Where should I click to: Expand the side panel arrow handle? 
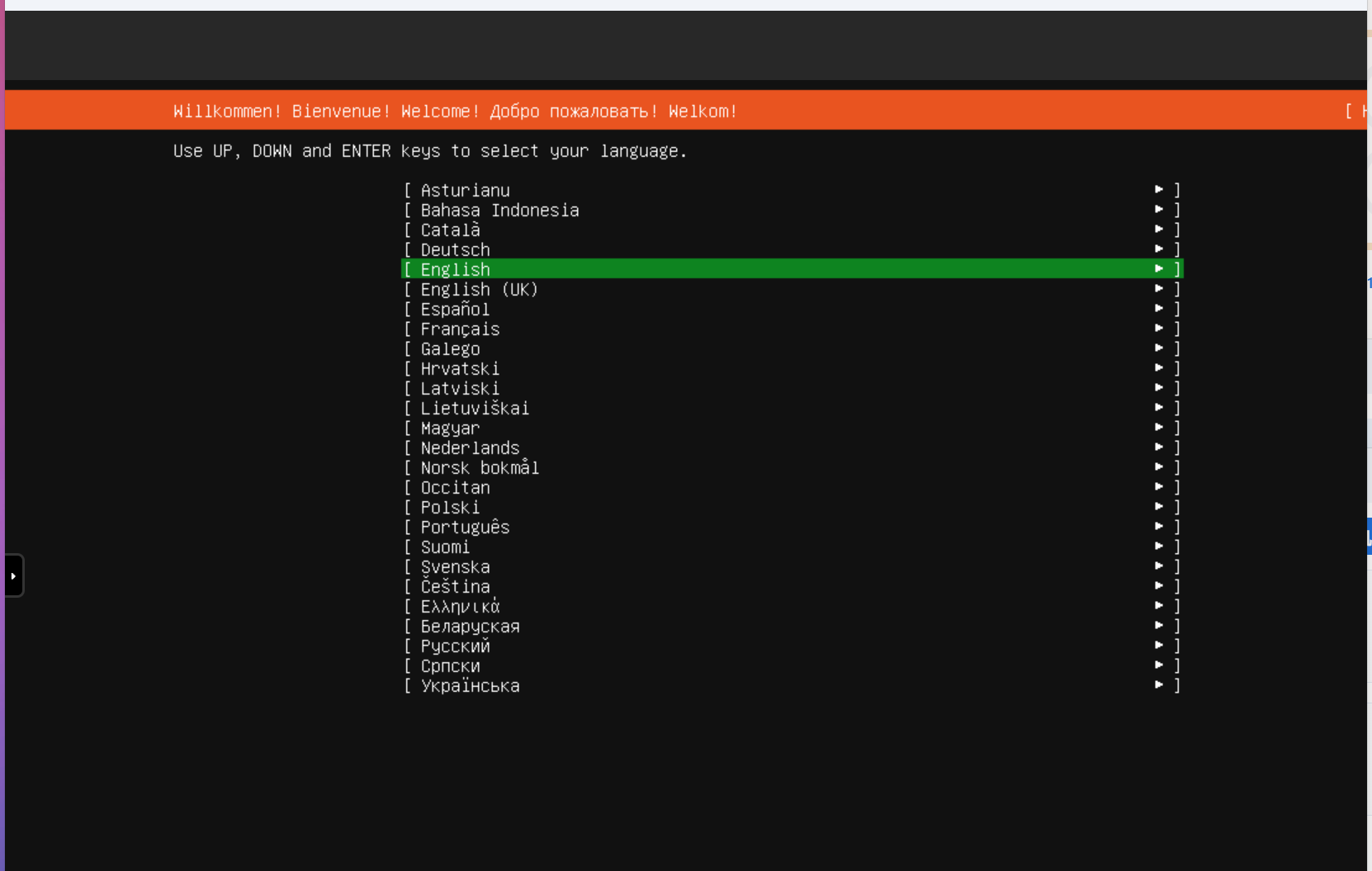click(x=13, y=575)
